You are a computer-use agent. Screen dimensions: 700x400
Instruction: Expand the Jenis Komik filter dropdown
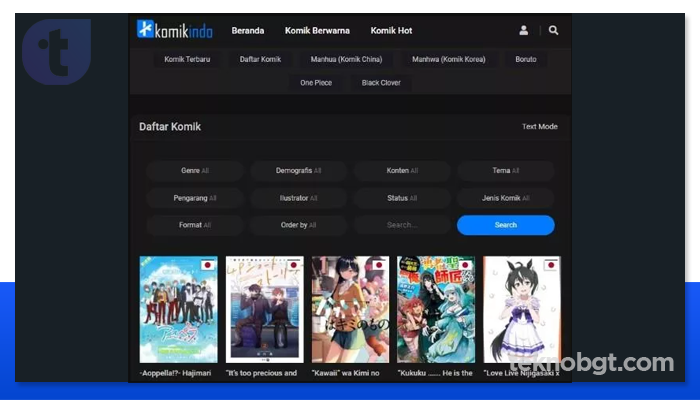[506, 198]
